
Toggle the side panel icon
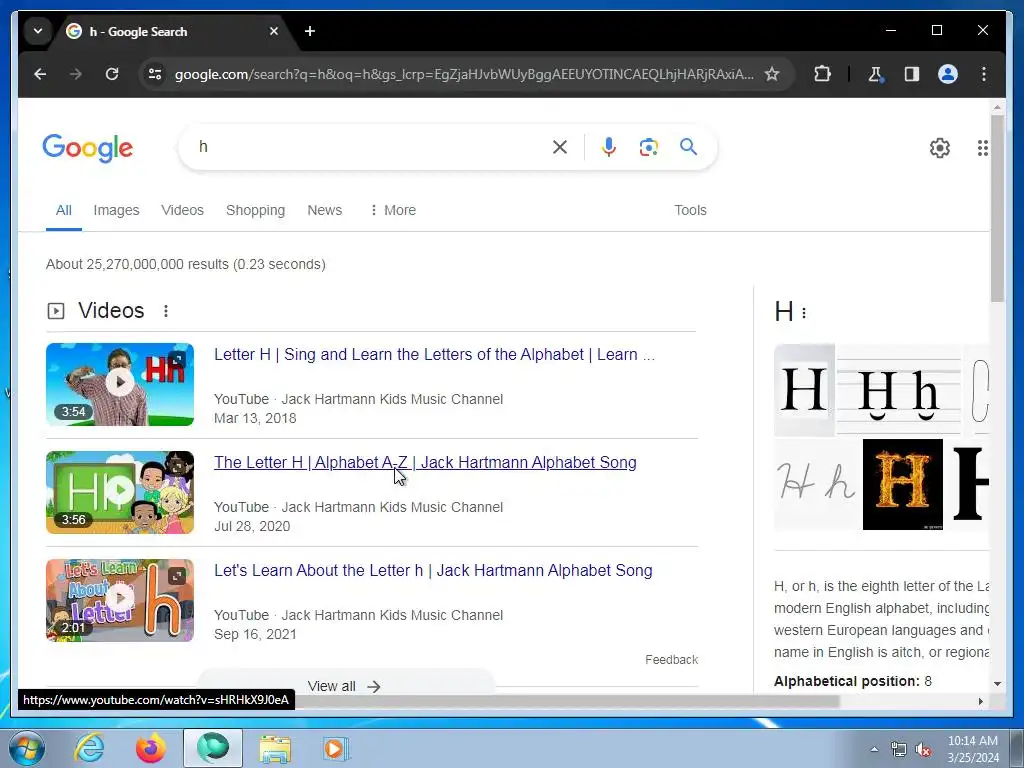912,74
